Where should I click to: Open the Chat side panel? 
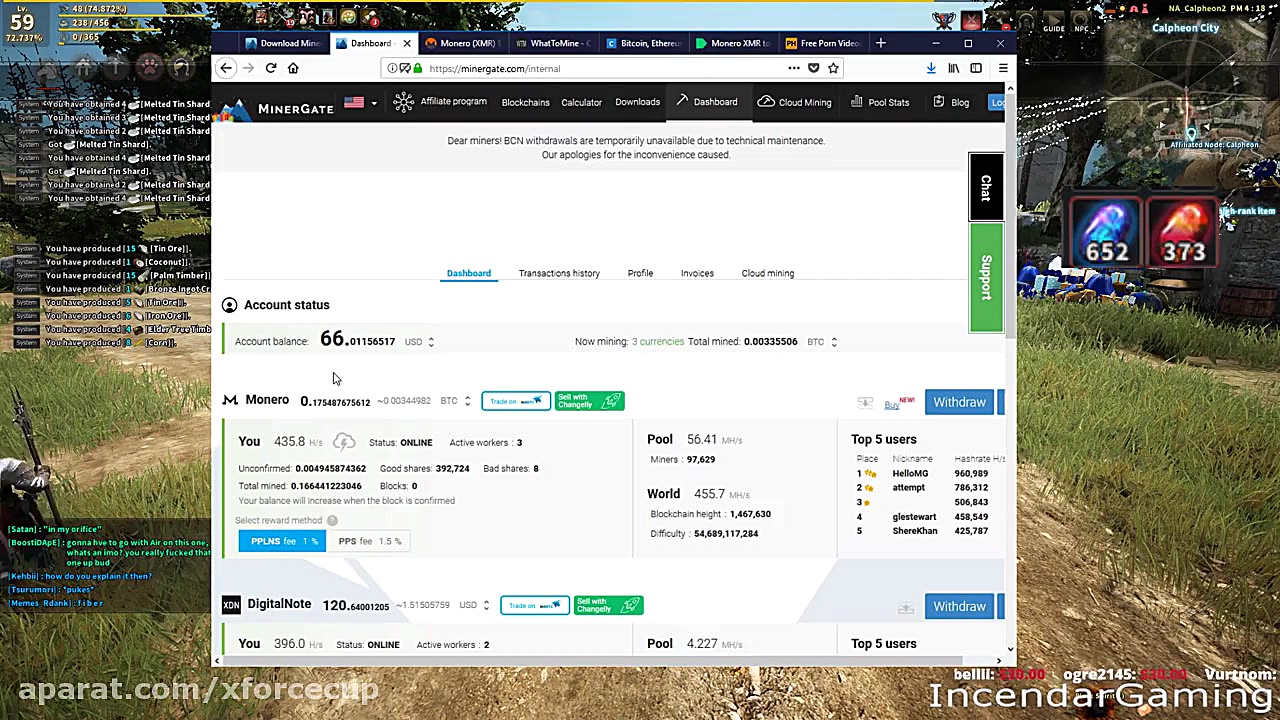pyautogui.click(x=986, y=187)
